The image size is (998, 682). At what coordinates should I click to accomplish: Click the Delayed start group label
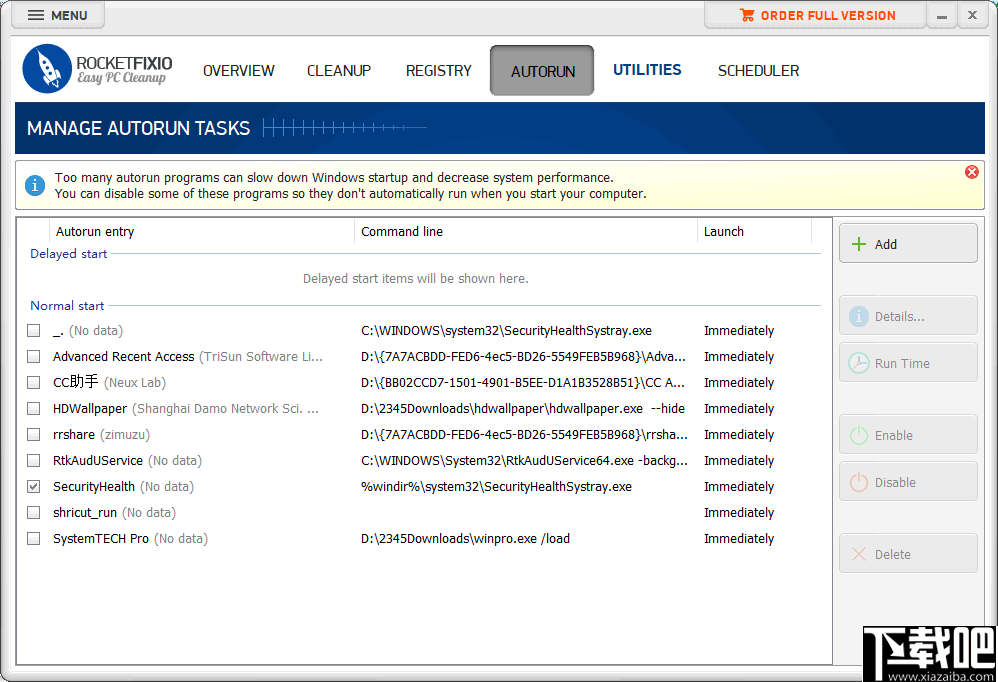point(69,254)
